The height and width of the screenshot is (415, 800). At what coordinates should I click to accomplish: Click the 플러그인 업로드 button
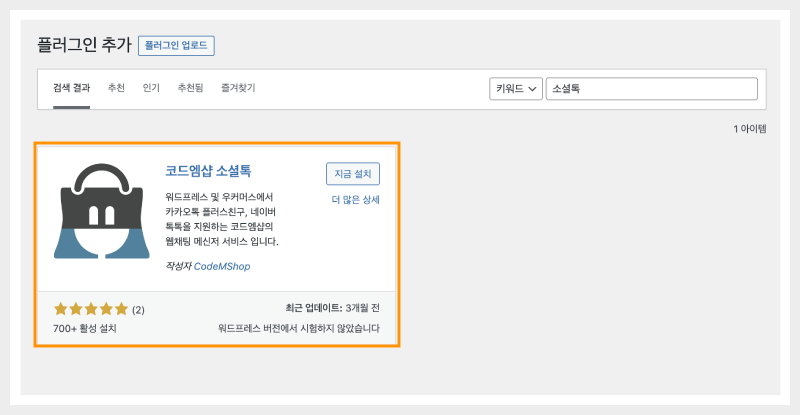pyautogui.click(x=176, y=45)
